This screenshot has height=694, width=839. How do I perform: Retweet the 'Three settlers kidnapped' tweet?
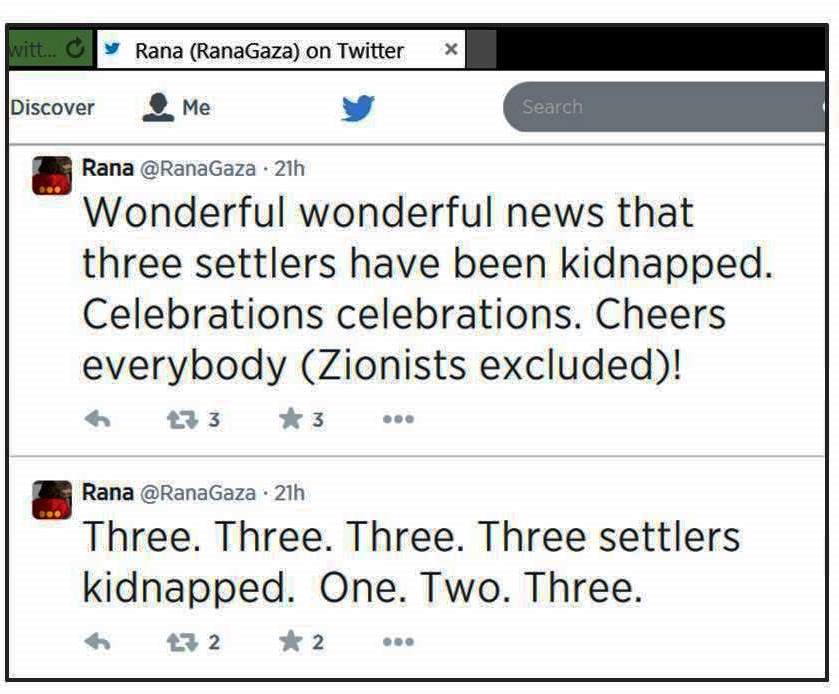point(182,642)
